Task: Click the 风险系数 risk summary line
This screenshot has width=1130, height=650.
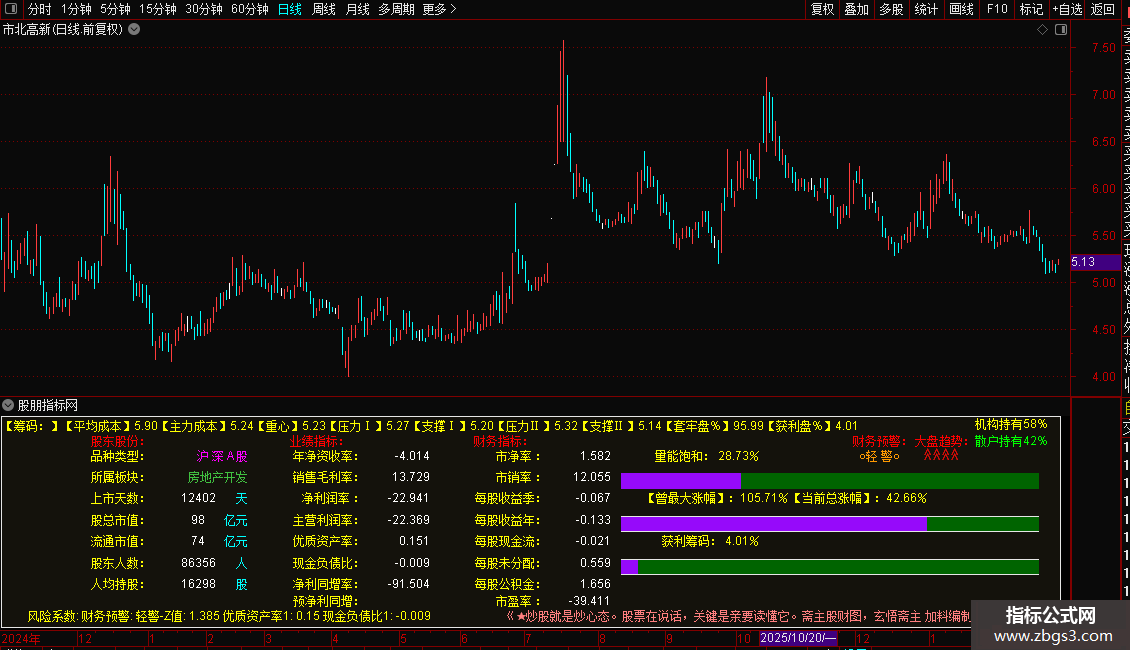Action: [229, 616]
